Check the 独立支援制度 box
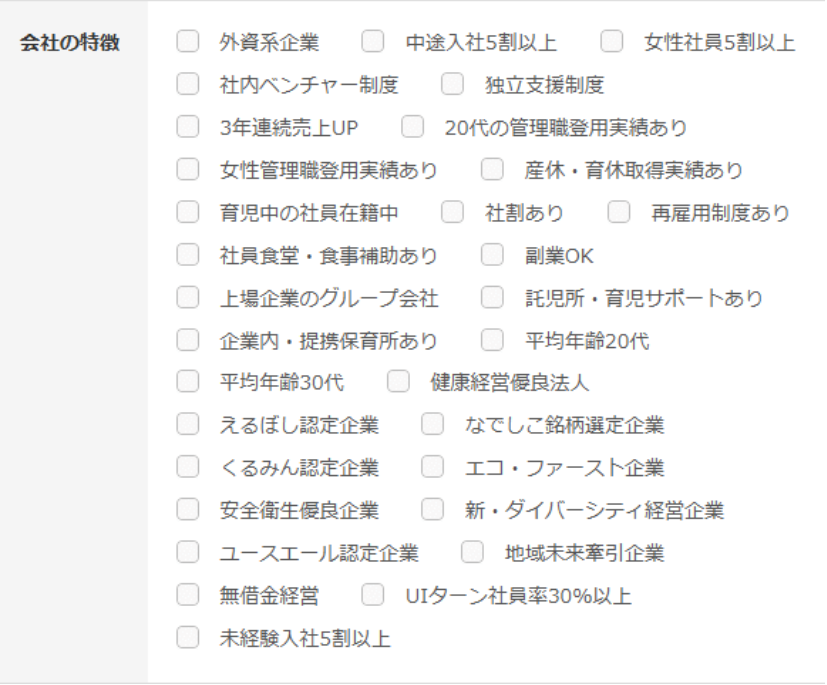This screenshot has height=685, width=827. [x=451, y=85]
